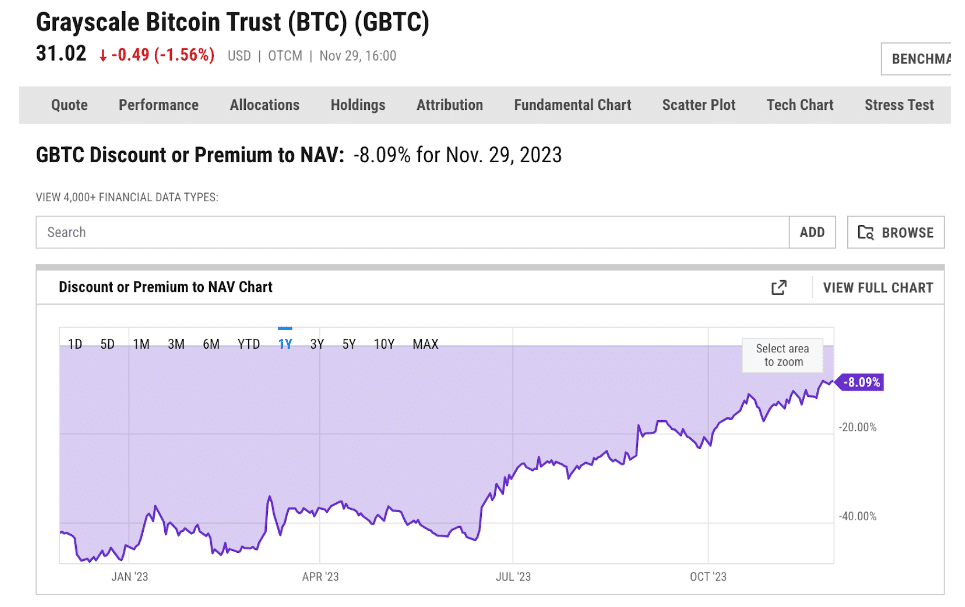
Task: Open the Stress Test tab
Action: 898,104
